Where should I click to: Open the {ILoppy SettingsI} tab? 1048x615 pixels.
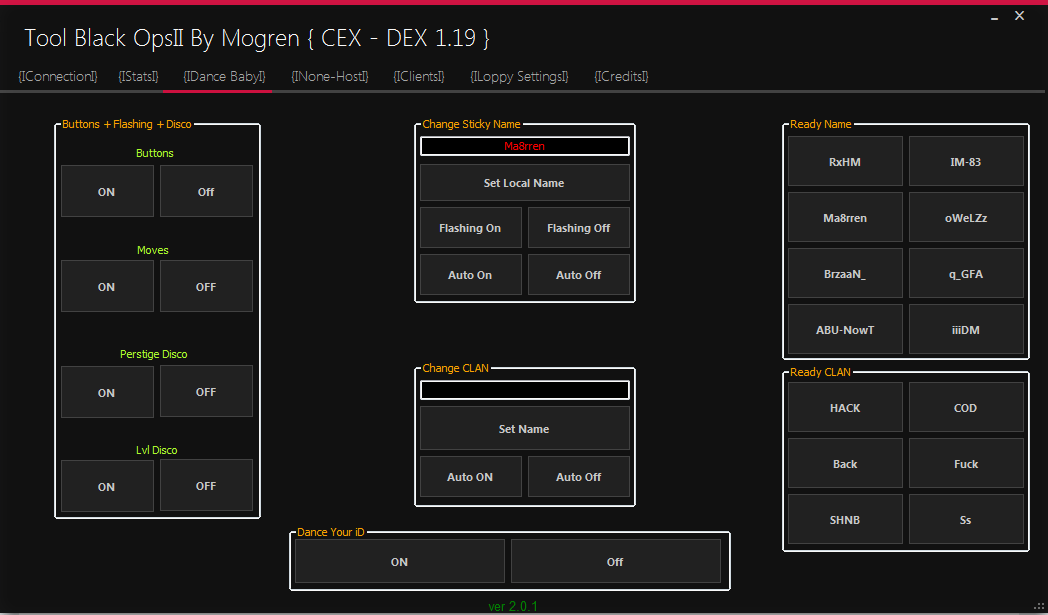(x=519, y=76)
